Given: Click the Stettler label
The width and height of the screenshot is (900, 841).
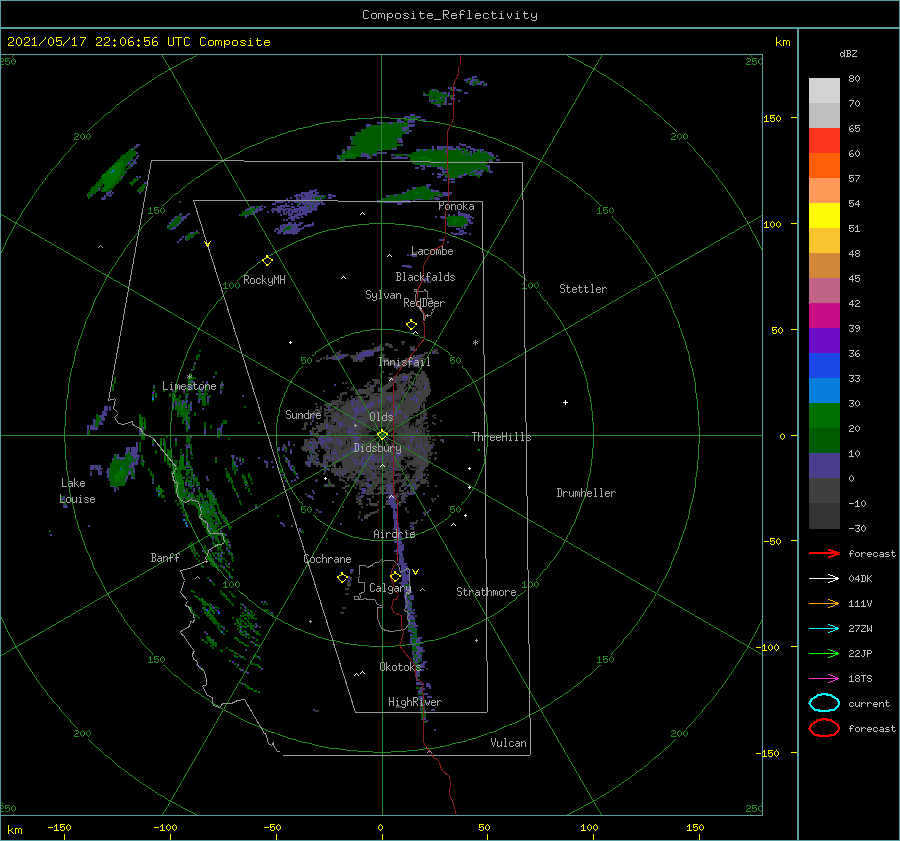Looking at the screenshot, I should (583, 289).
